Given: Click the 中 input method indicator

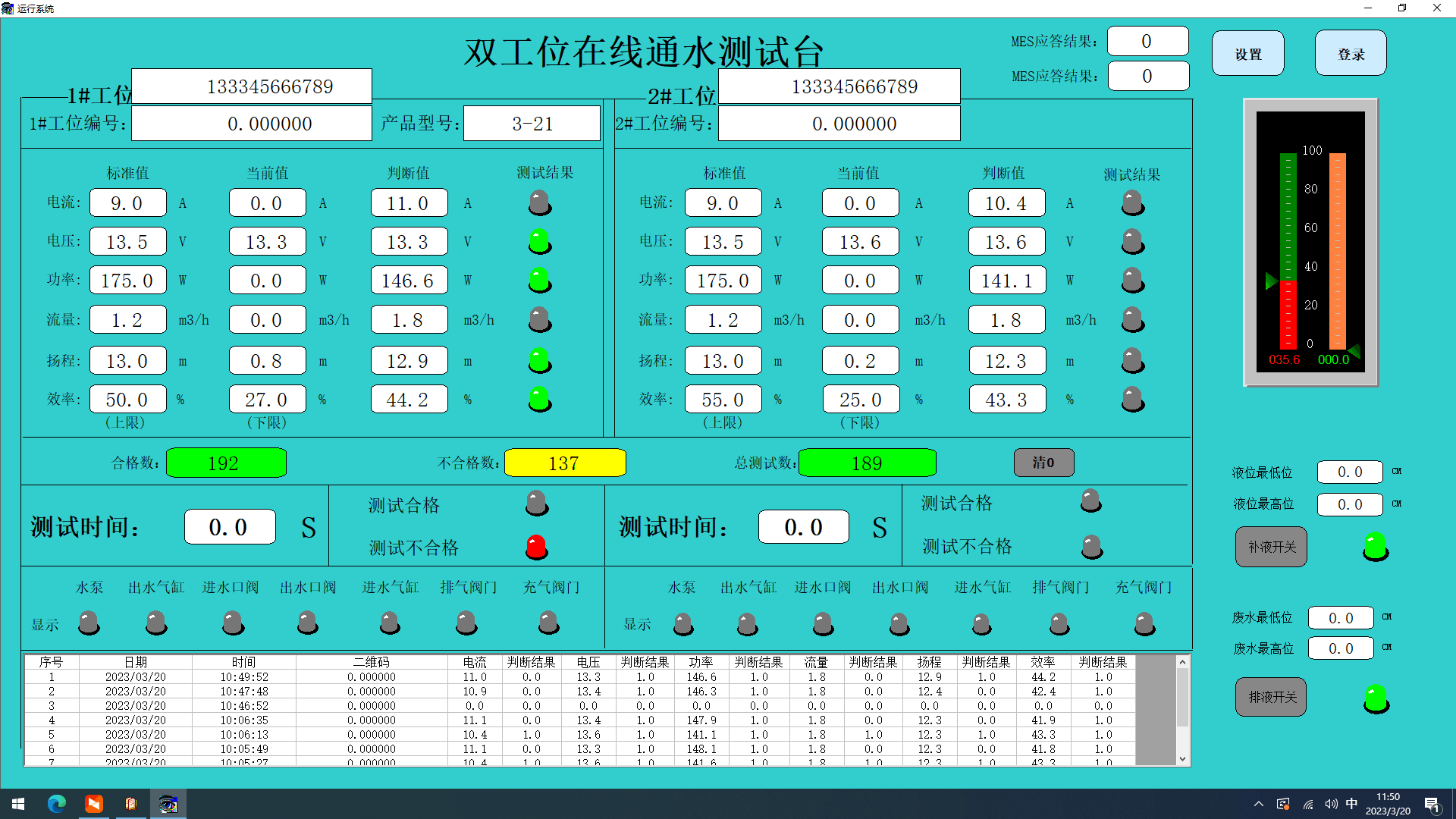Looking at the screenshot, I should coord(1351,804).
